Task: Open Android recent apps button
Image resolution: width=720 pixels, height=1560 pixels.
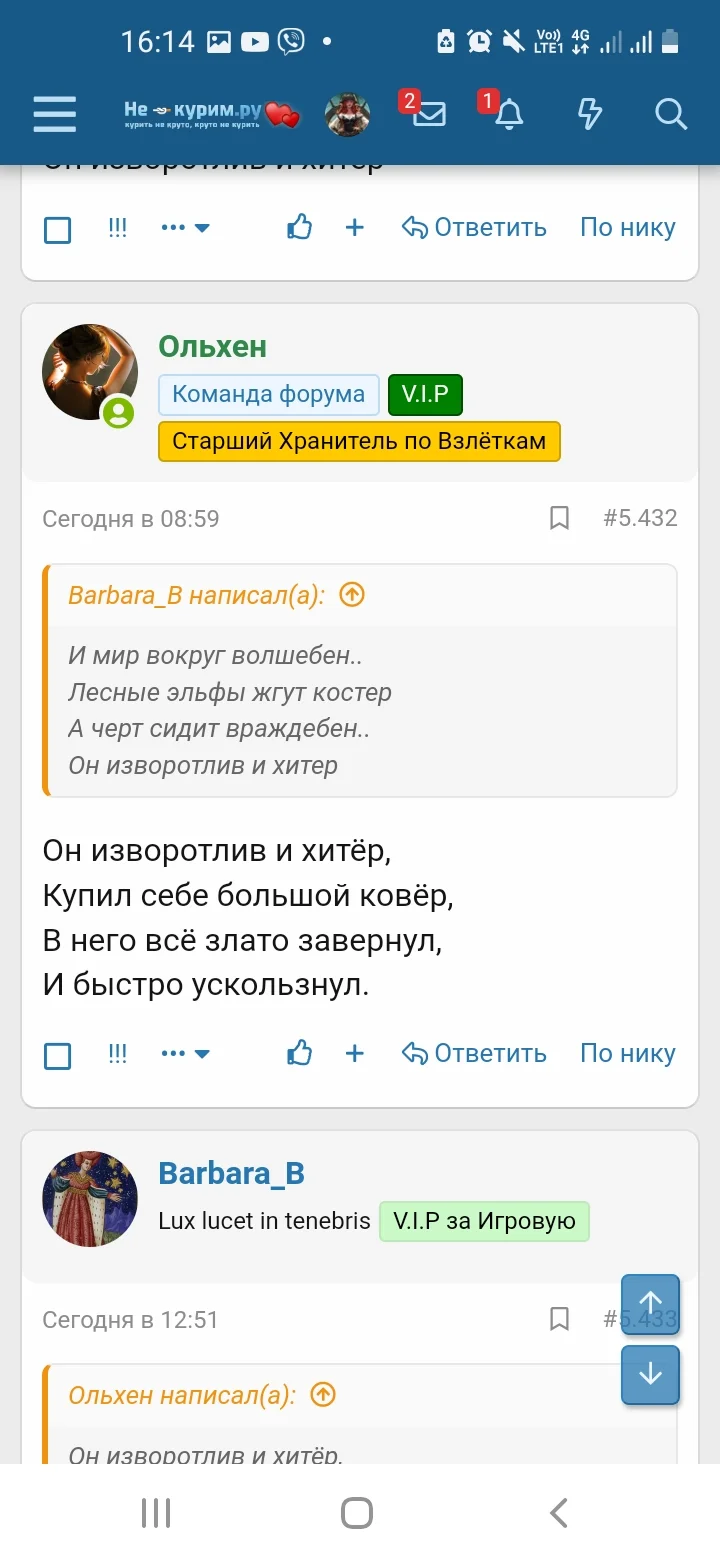Action: [155, 1512]
